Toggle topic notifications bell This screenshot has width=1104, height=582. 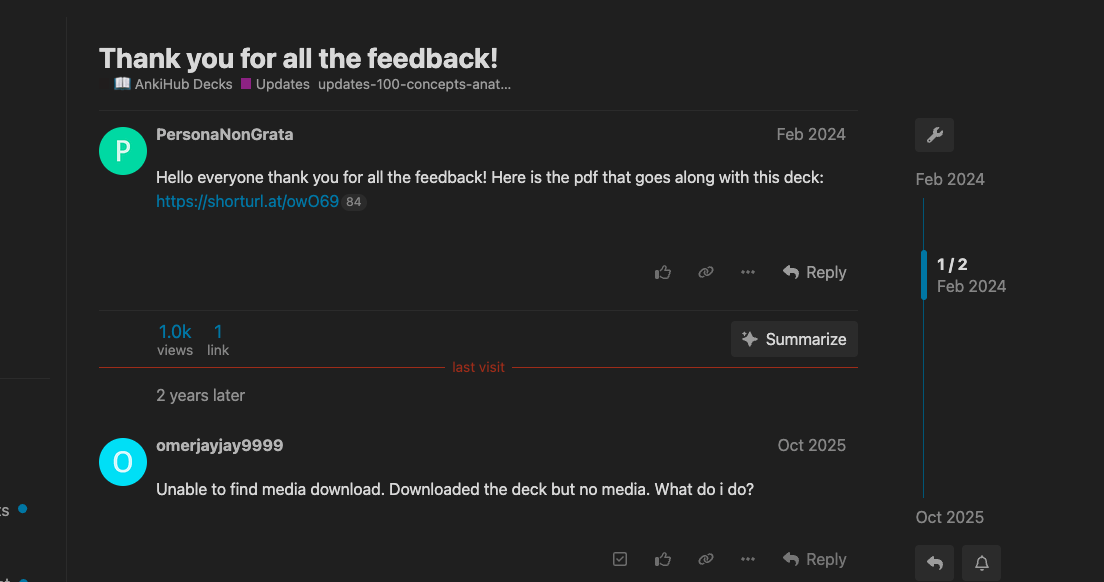click(981, 563)
